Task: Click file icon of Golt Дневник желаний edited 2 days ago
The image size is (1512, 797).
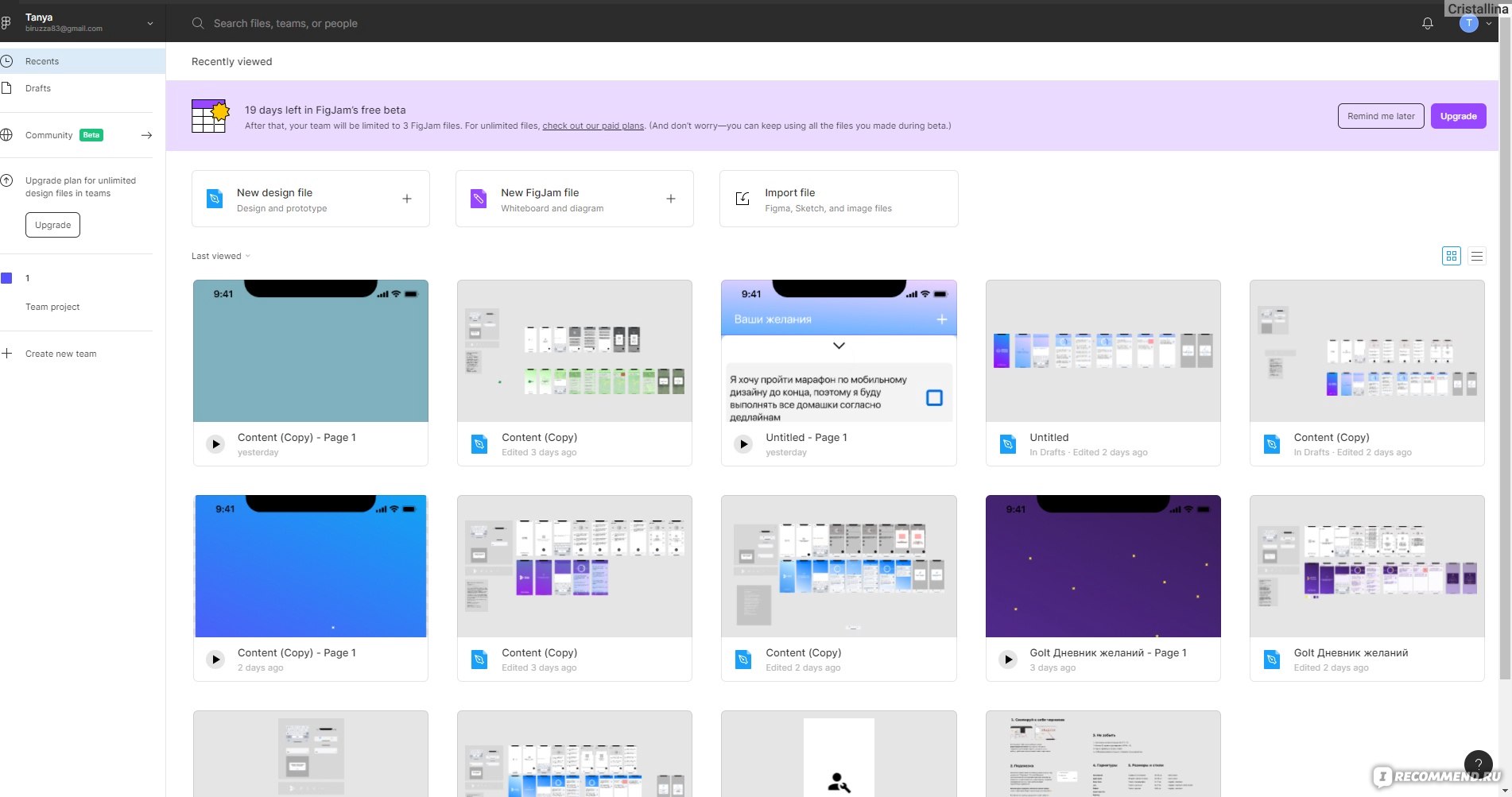Action: 1272,660
